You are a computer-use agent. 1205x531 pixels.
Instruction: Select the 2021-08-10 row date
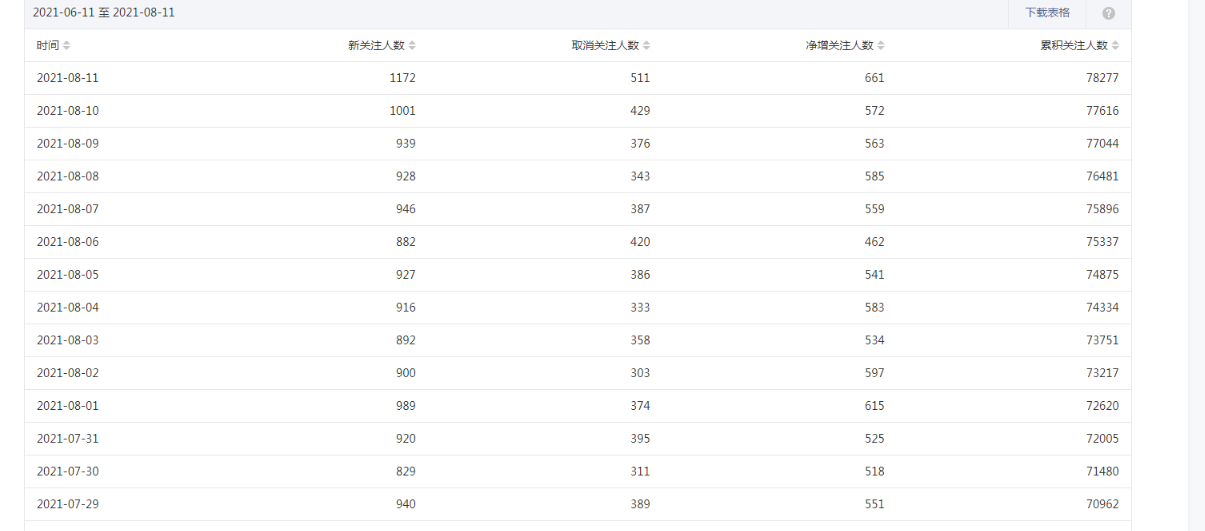(x=68, y=111)
